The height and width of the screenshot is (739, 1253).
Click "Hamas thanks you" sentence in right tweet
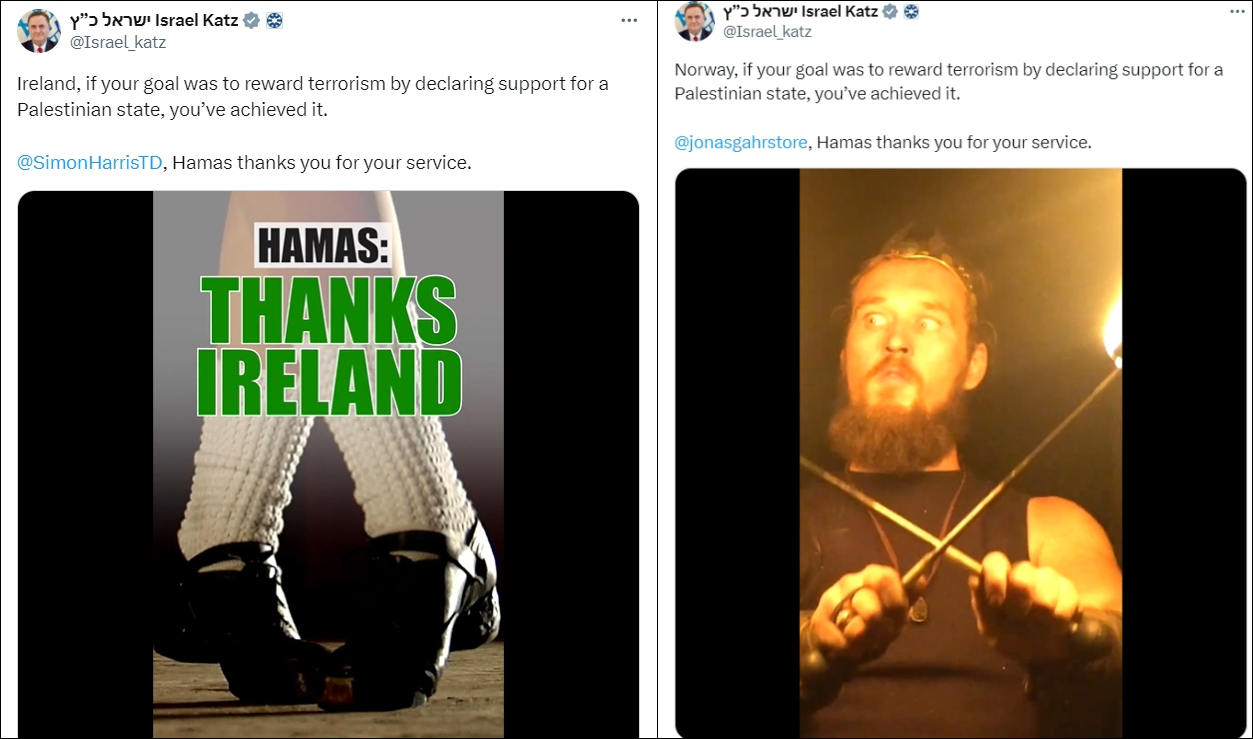954,142
